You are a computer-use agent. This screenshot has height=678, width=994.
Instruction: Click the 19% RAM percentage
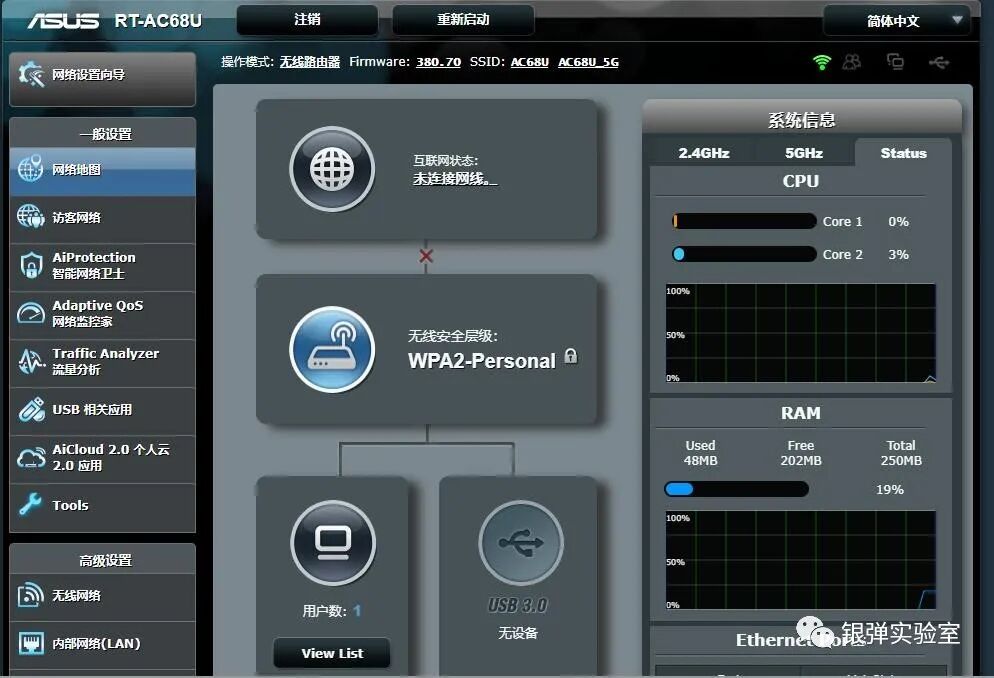point(889,490)
